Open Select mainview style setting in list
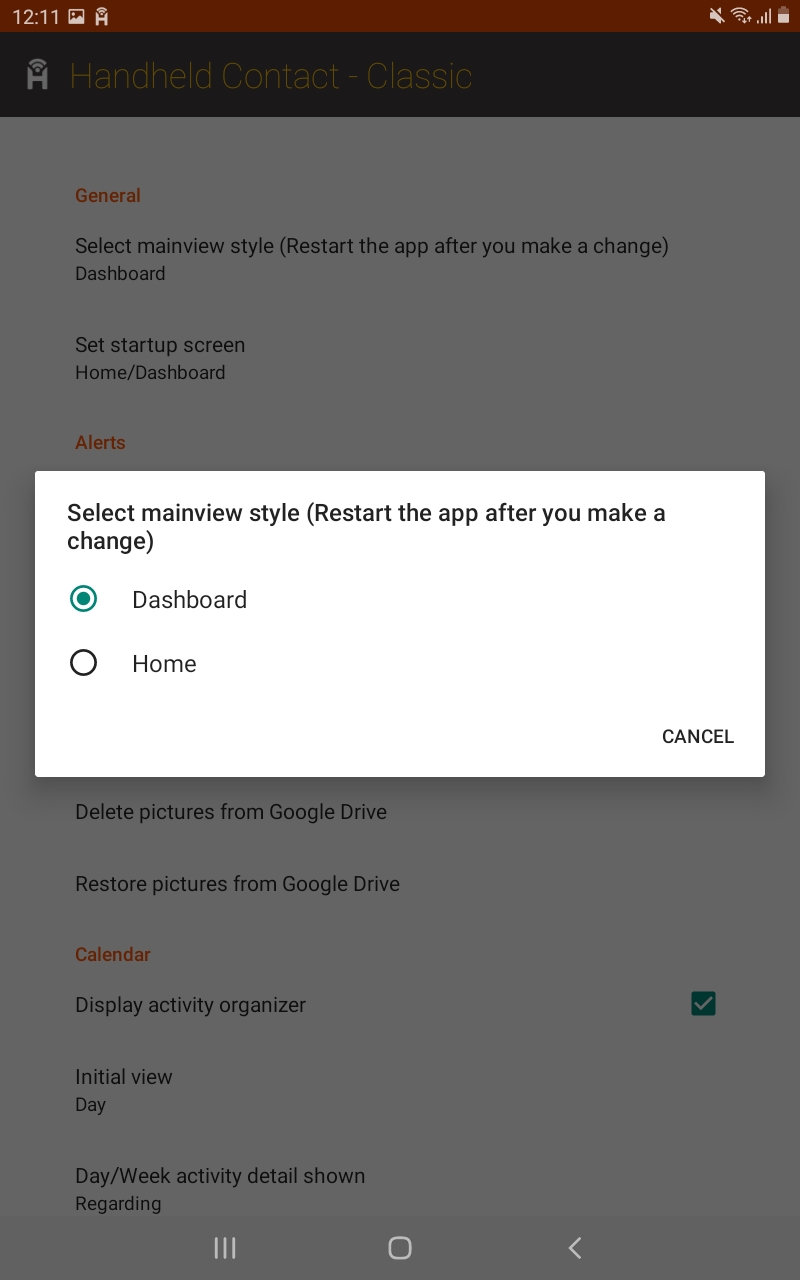Image resolution: width=800 pixels, height=1280 pixels. pyautogui.click(x=400, y=259)
